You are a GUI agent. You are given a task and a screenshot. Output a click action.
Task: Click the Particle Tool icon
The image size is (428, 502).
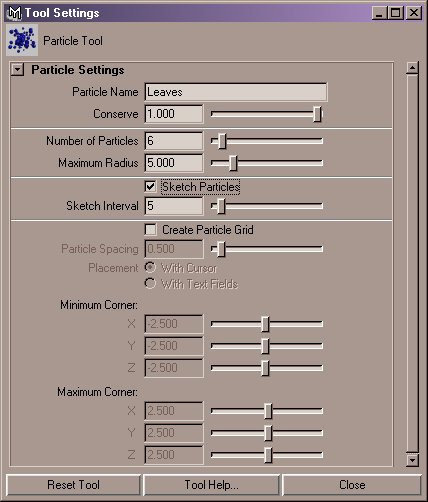tap(22, 40)
